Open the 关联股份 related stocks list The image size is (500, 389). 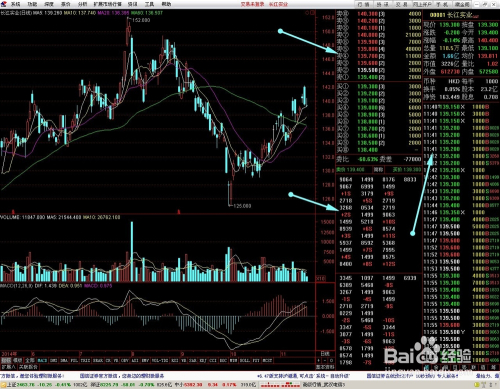28,367
